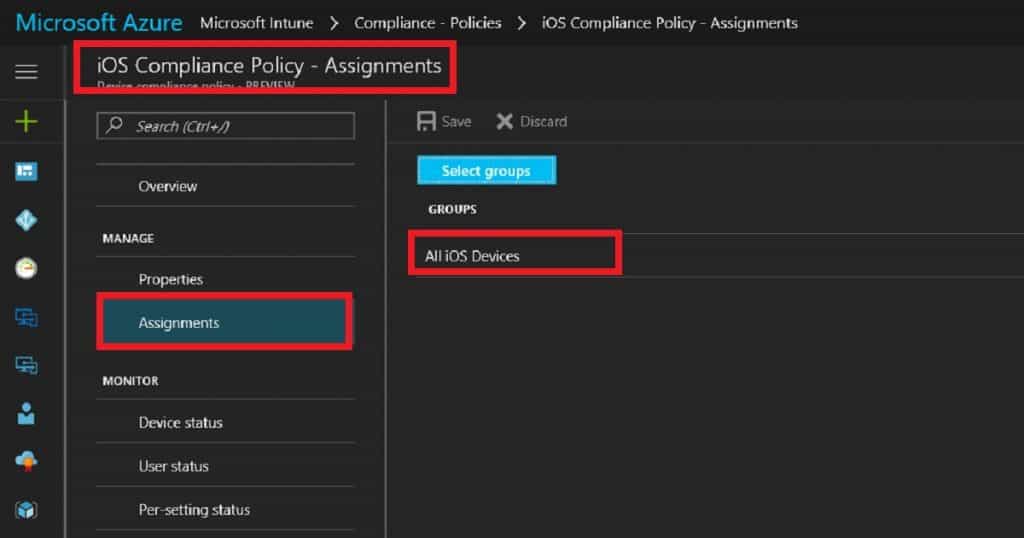Open the cloud icon in the sidebar

(x=26, y=461)
